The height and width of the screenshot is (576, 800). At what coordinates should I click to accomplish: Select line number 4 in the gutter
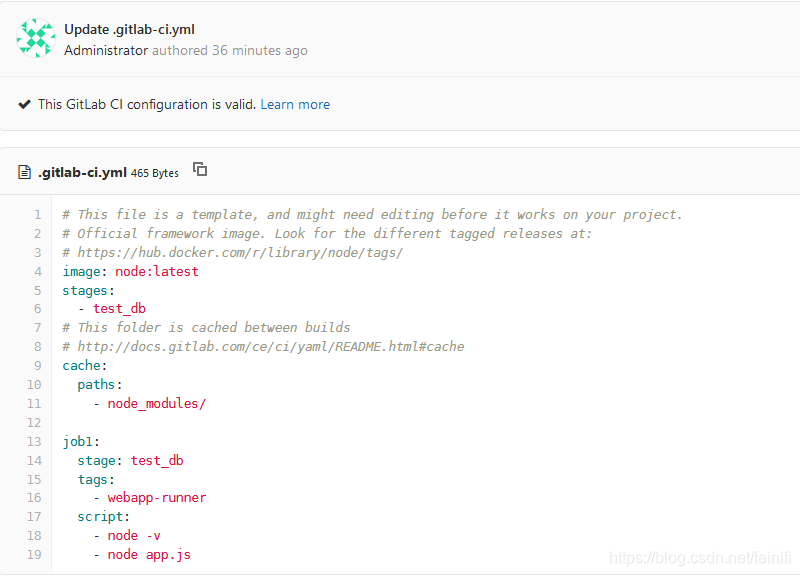click(x=38, y=271)
